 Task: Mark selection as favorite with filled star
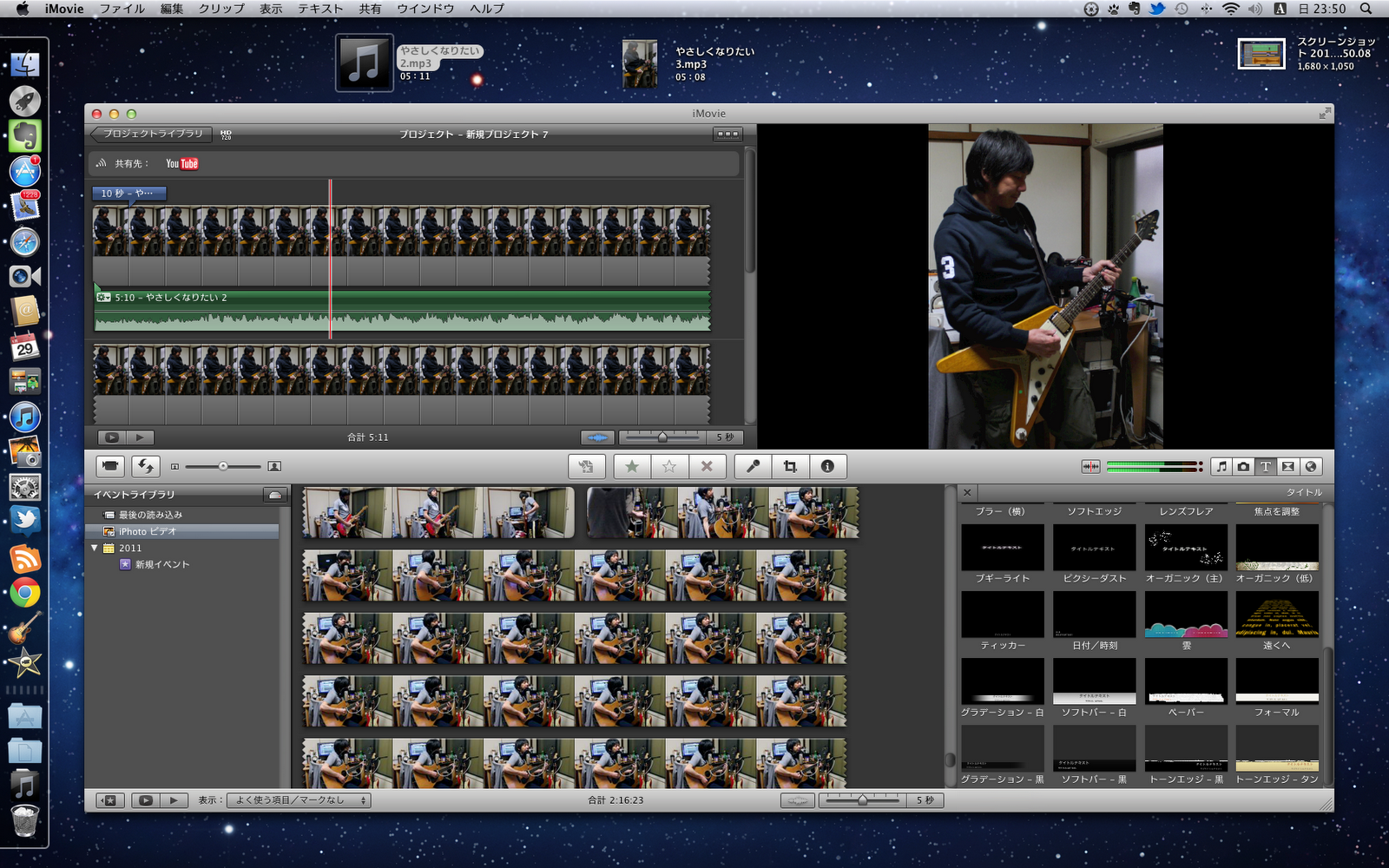[632, 466]
